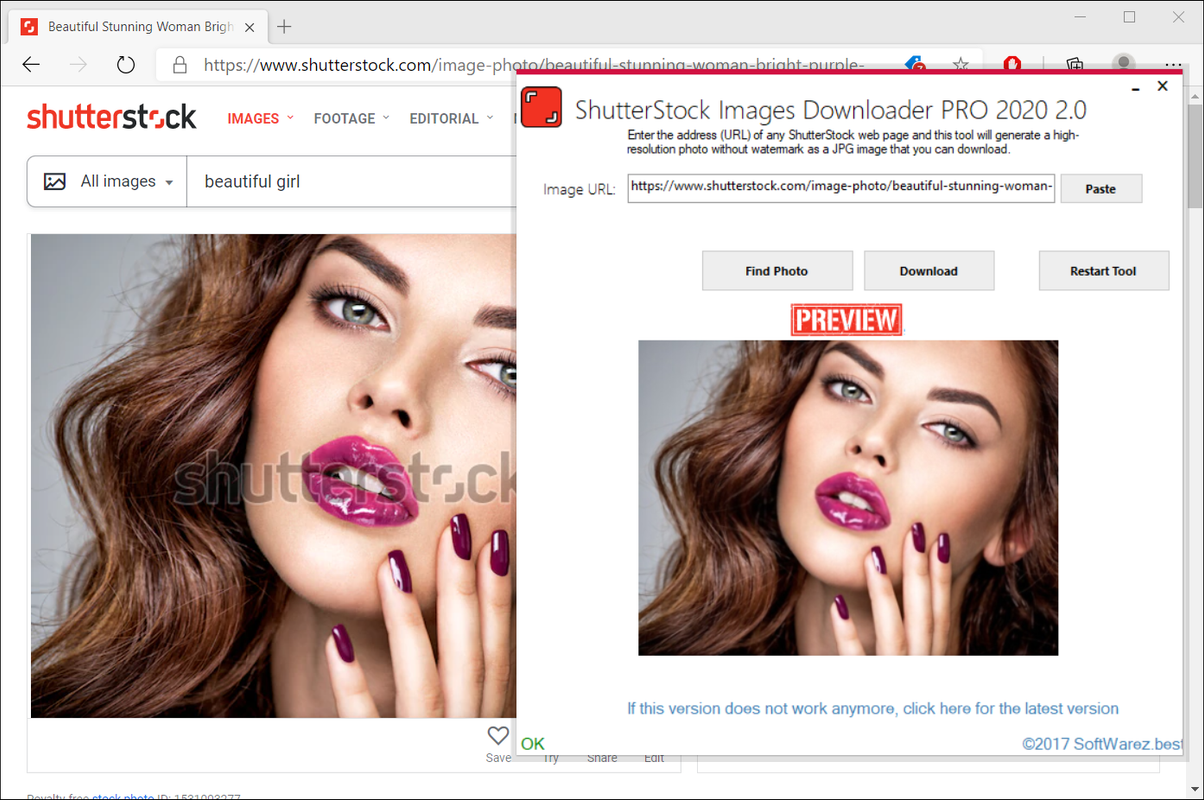Close the Beautiful Stunning Woman tab

point(251,27)
